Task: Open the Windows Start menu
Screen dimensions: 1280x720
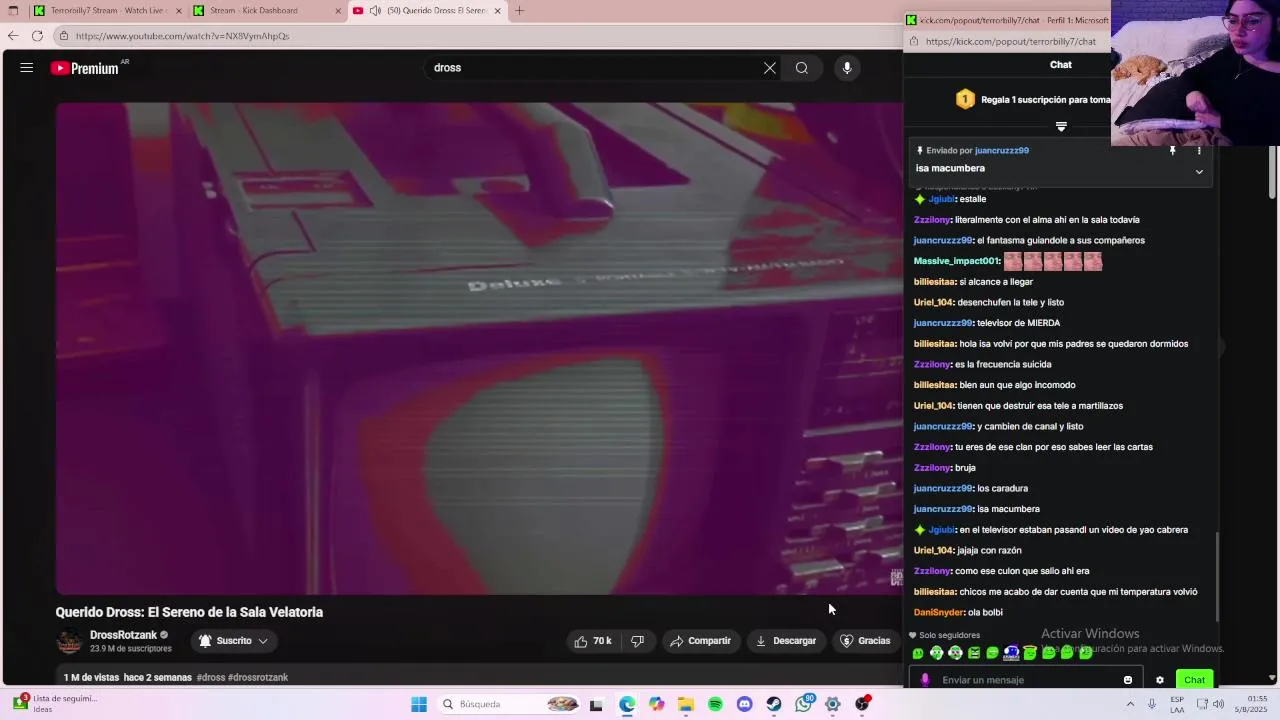Action: 419,704
